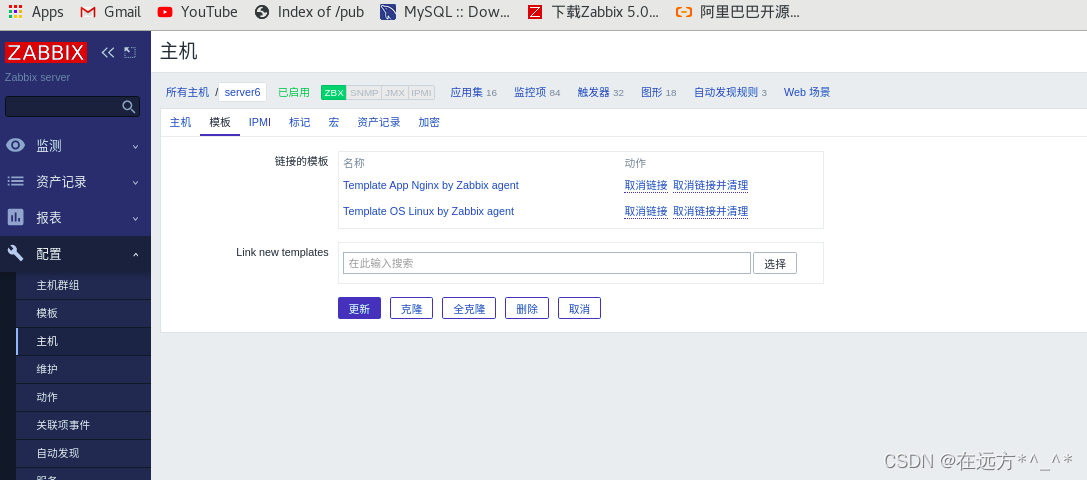Click the 全克隆 button
This screenshot has width=1087, height=480.
[469, 308]
